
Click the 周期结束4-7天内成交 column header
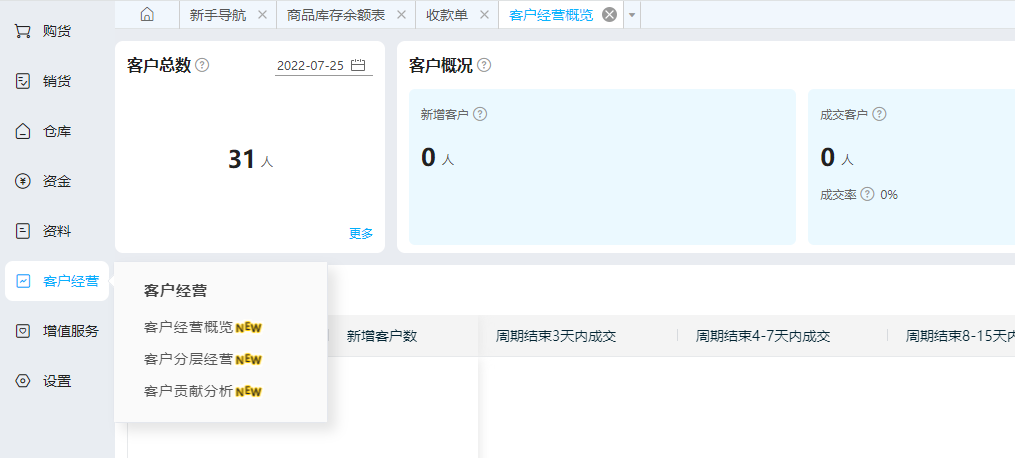[763, 336]
